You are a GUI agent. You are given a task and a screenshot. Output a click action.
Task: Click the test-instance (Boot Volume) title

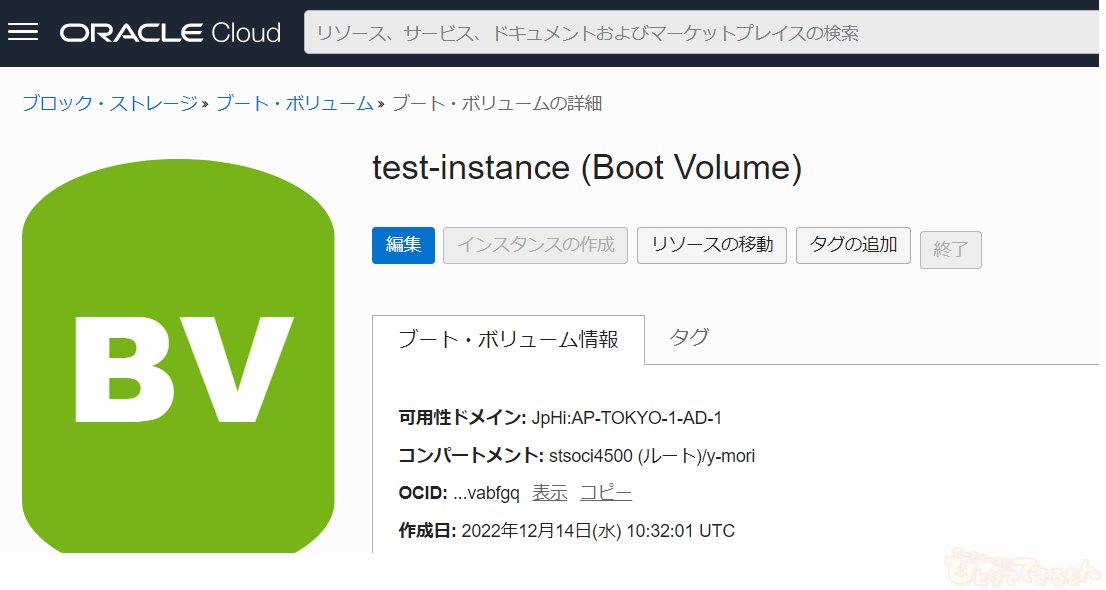(587, 168)
